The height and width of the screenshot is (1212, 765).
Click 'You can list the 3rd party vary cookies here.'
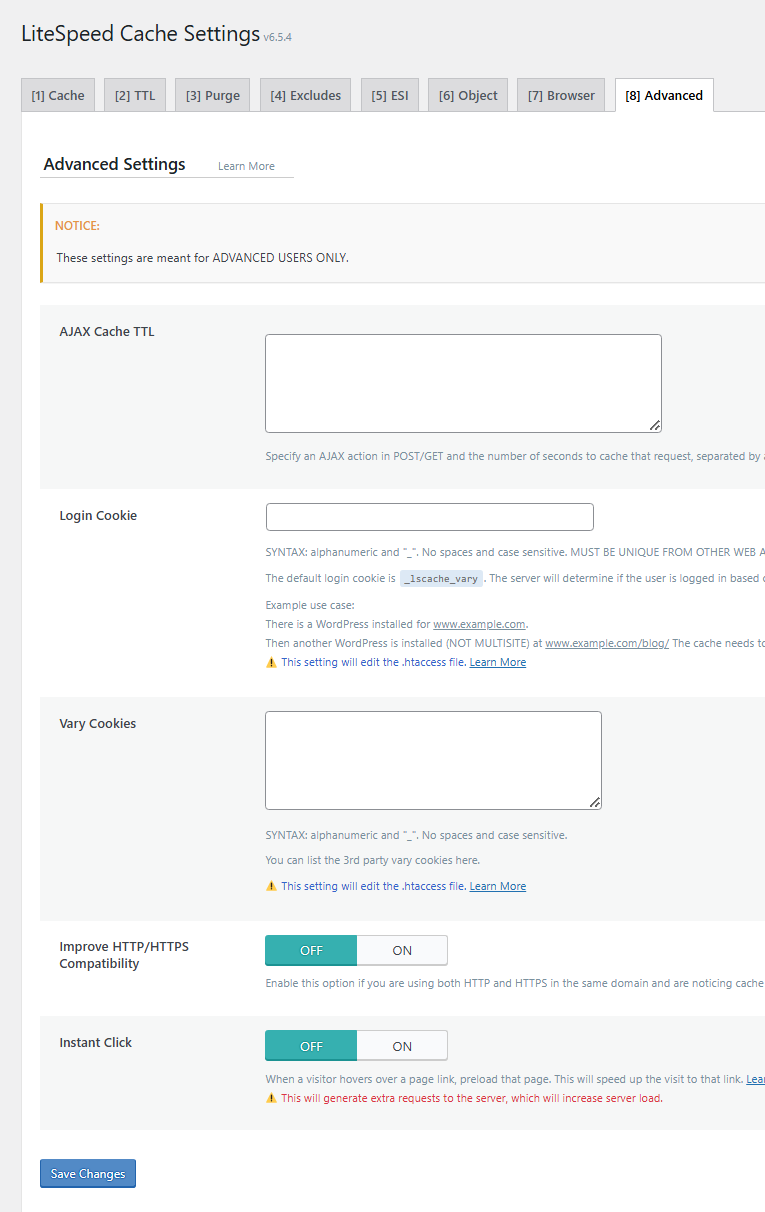coord(373,860)
